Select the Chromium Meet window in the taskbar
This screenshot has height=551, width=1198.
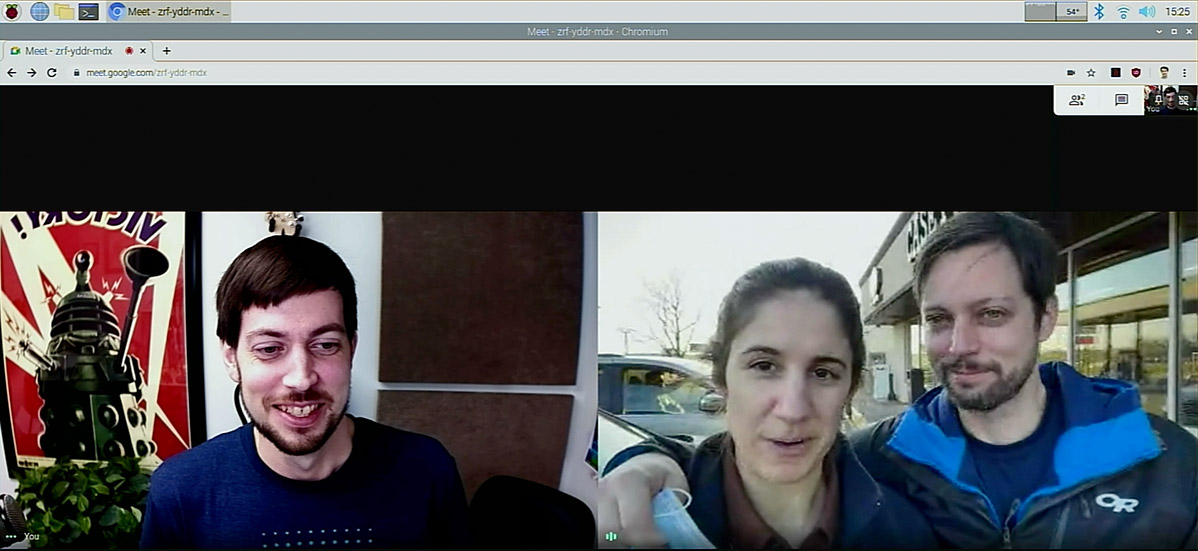click(168, 11)
